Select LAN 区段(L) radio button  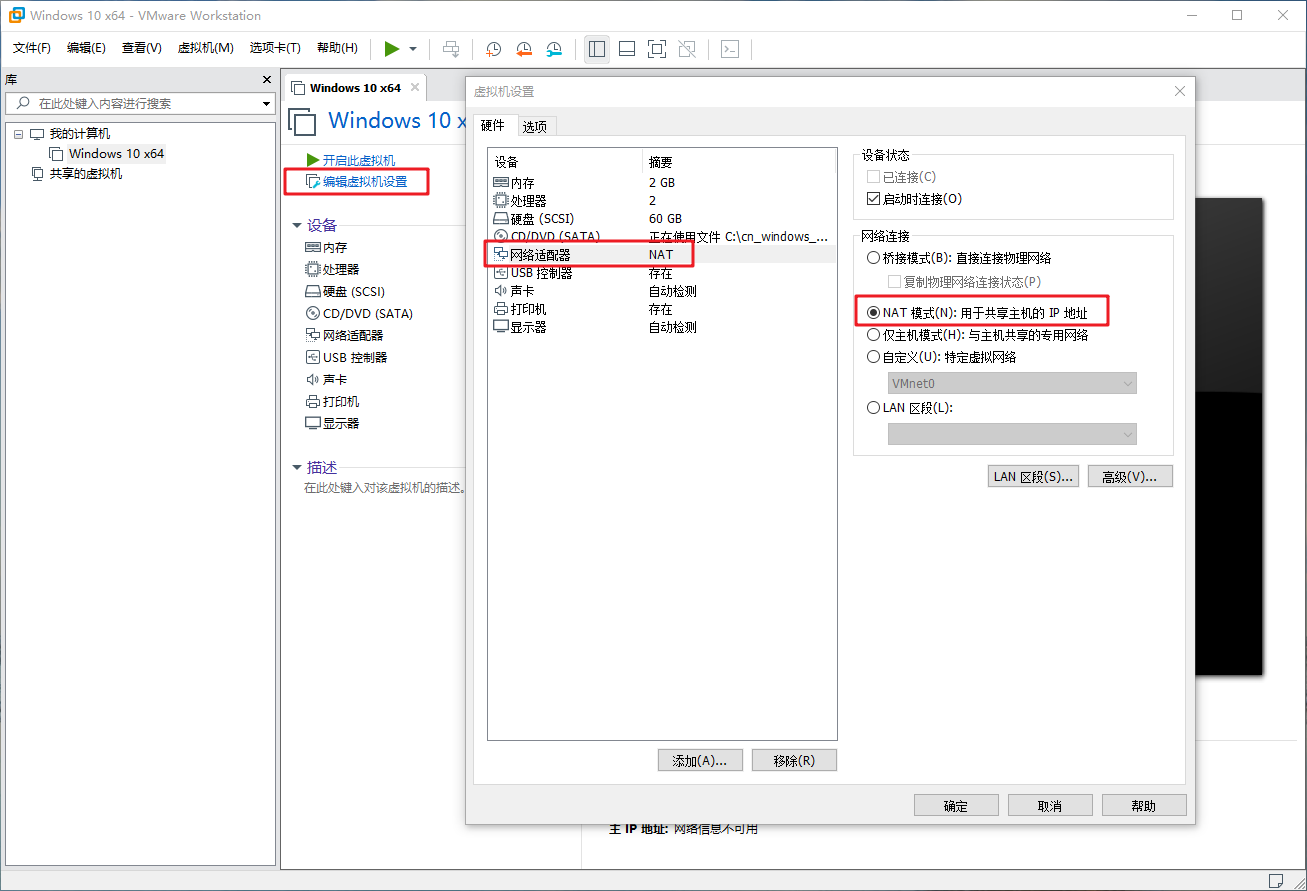point(873,408)
